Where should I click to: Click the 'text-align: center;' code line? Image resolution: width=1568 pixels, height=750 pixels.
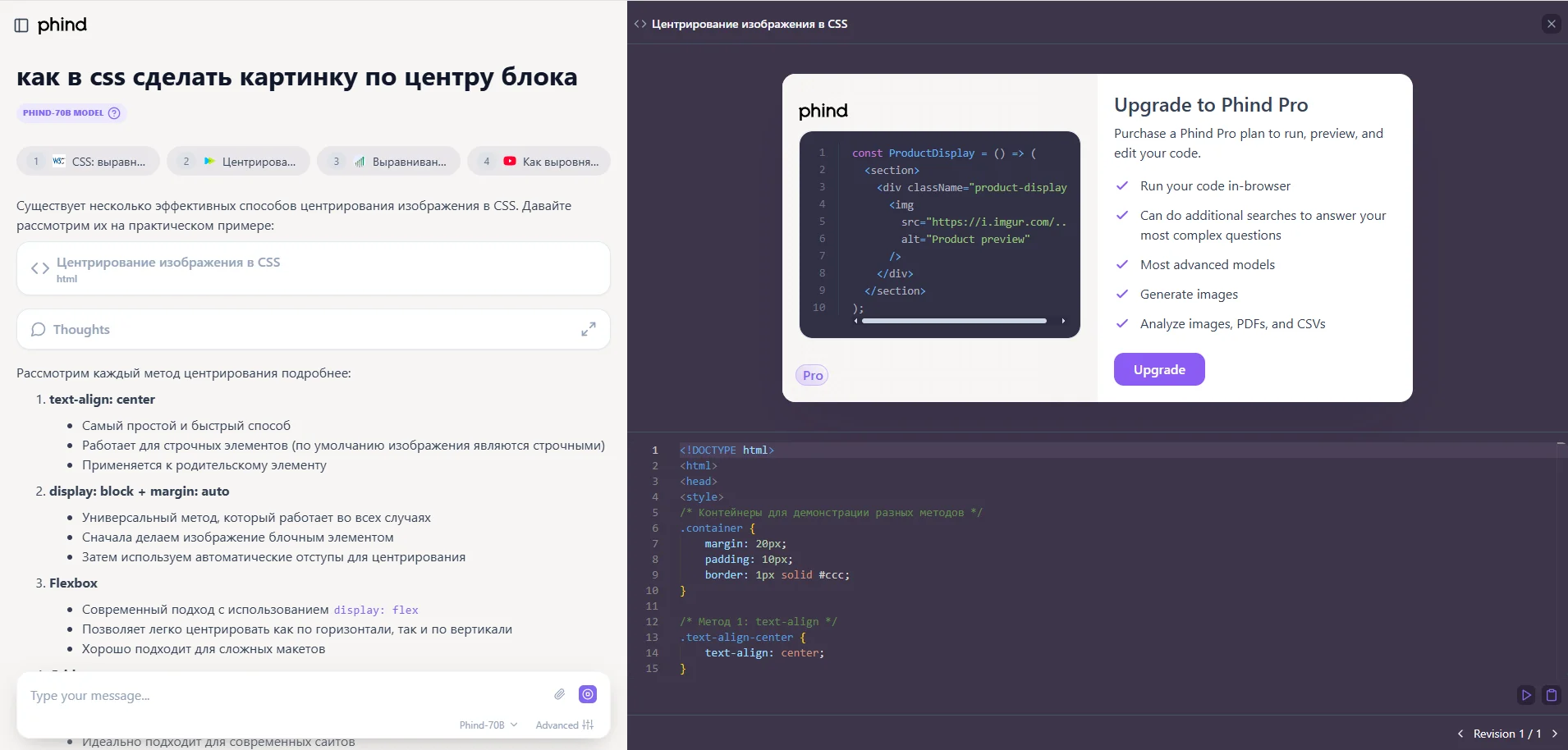[764, 653]
